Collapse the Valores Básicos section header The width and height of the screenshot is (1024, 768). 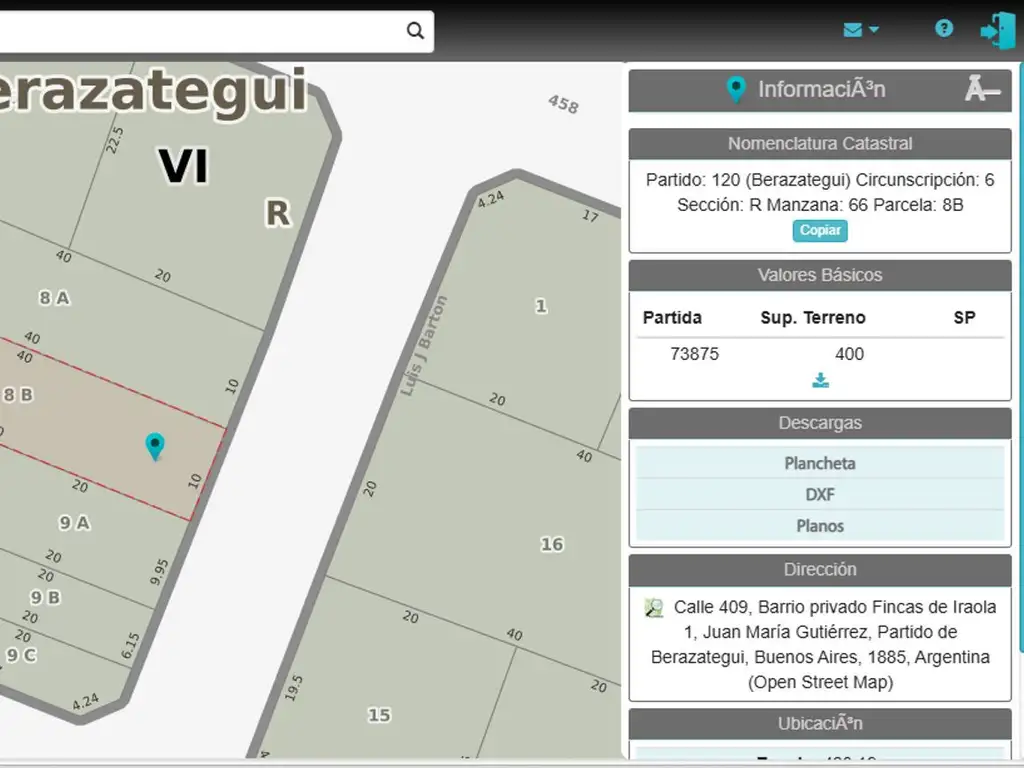[820, 275]
